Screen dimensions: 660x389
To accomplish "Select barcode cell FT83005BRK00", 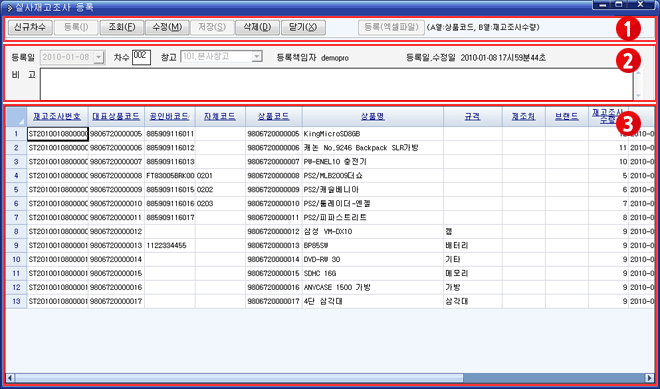I will point(170,176).
